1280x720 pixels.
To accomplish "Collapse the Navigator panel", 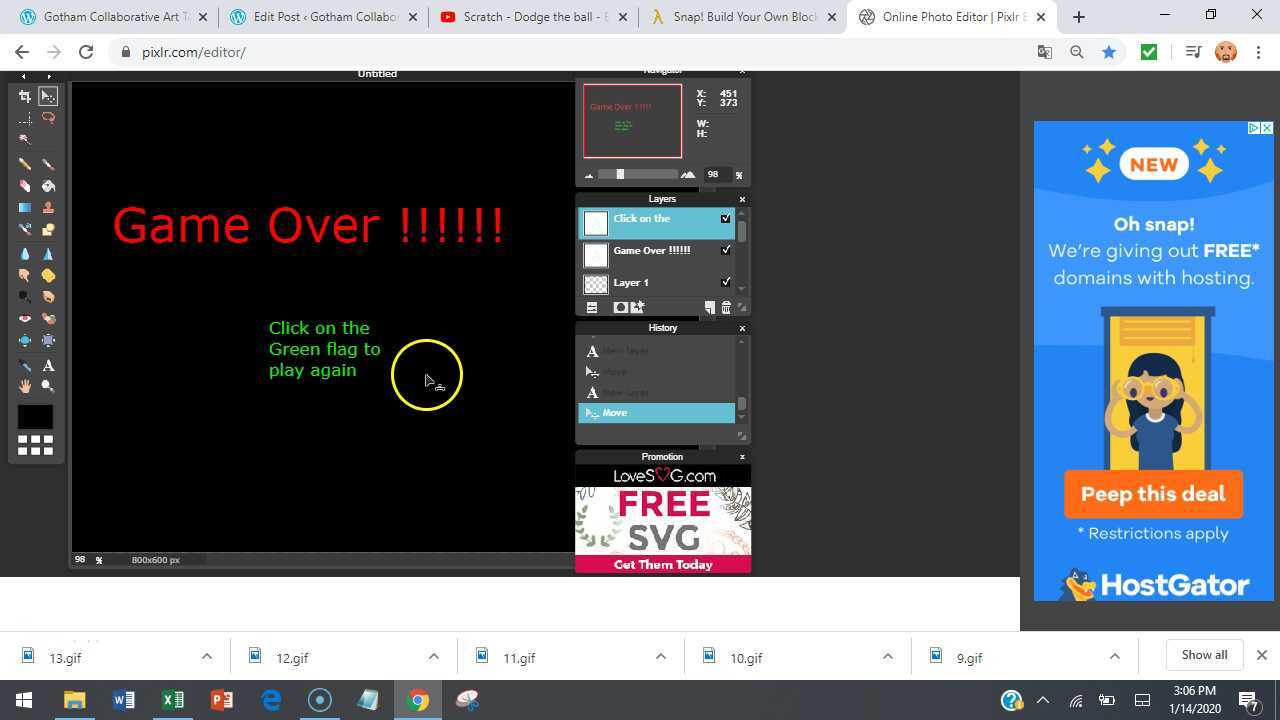I will (742, 71).
